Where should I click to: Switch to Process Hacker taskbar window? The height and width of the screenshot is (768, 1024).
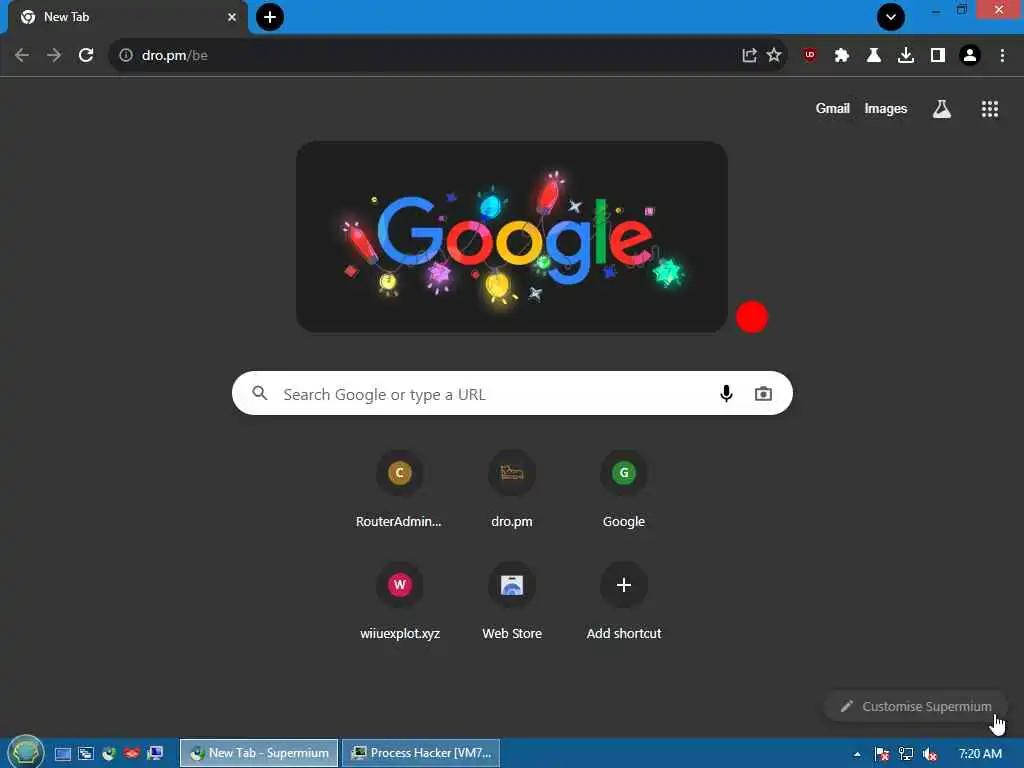421,753
